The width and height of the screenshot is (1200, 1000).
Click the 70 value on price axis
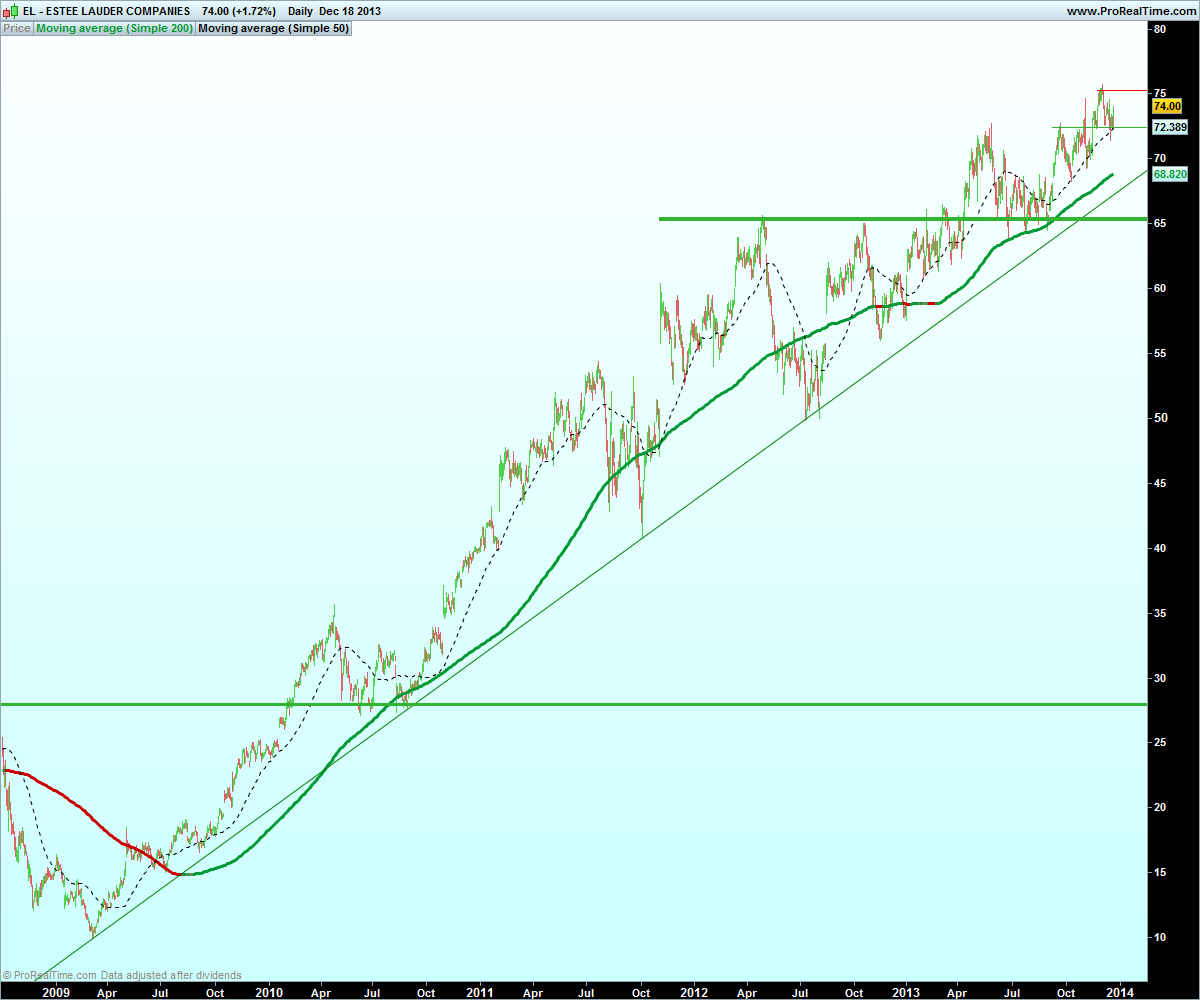click(1160, 159)
